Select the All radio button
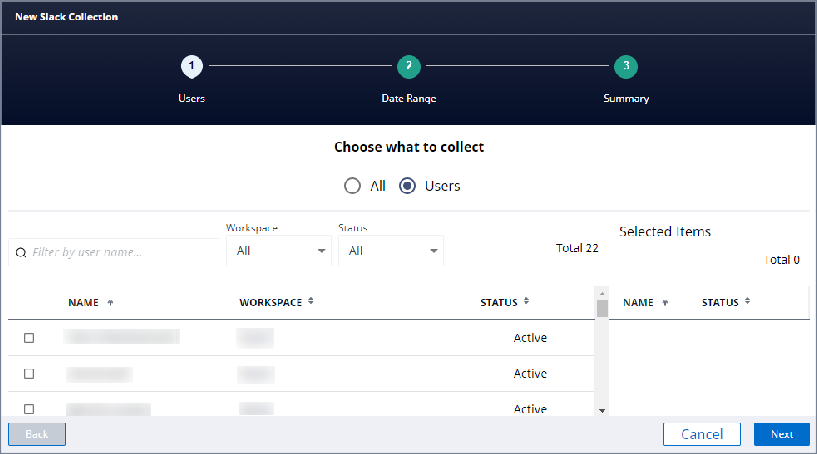Image resolution: width=817 pixels, height=454 pixels. (x=352, y=186)
